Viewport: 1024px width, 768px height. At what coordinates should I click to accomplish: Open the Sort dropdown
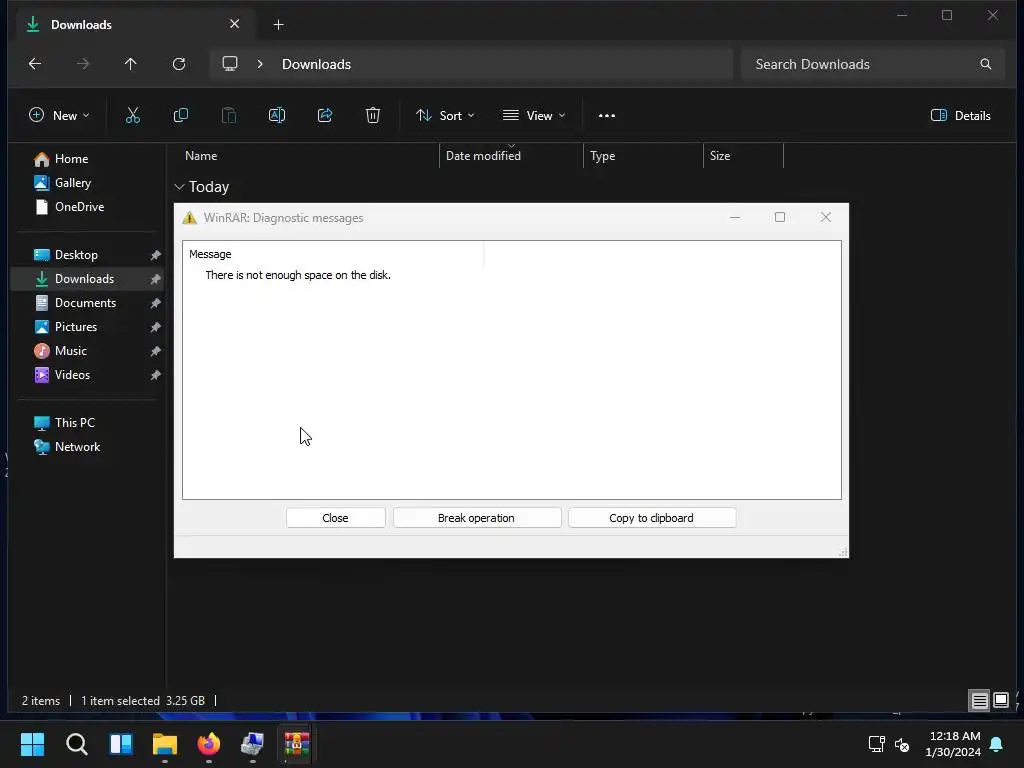[x=445, y=116]
